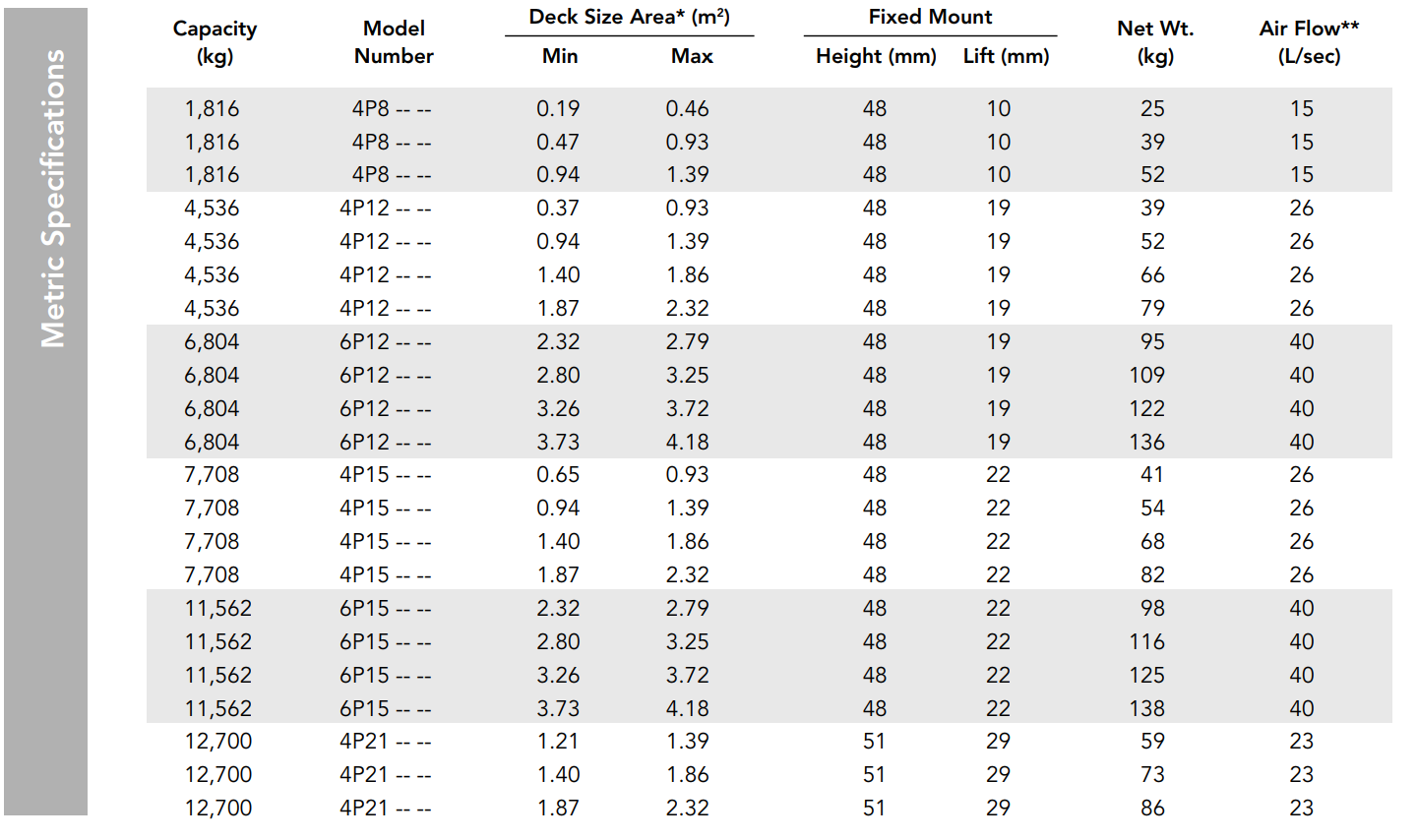The image size is (1417, 840).
Task: Click the 86 net weight value
Action: pyautogui.click(x=1152, y=809)
